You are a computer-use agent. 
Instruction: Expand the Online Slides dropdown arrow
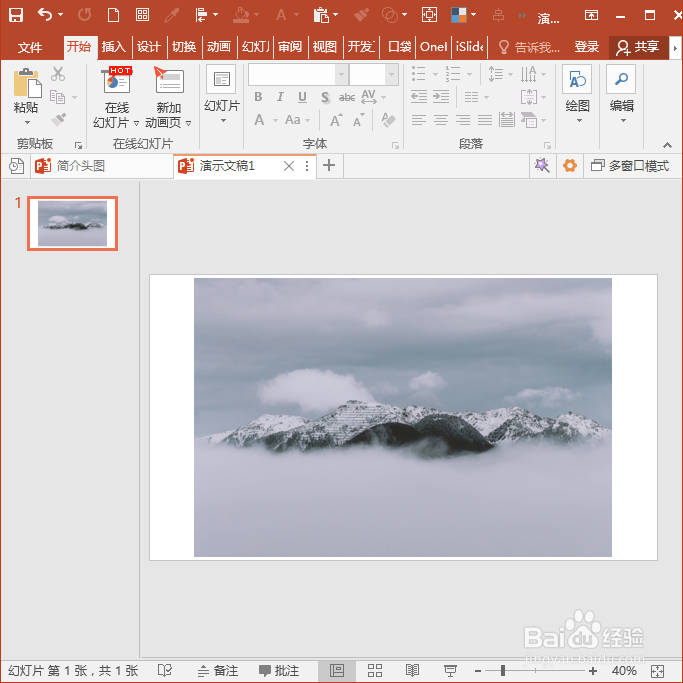pyautogui.click(x=136, y=123)
